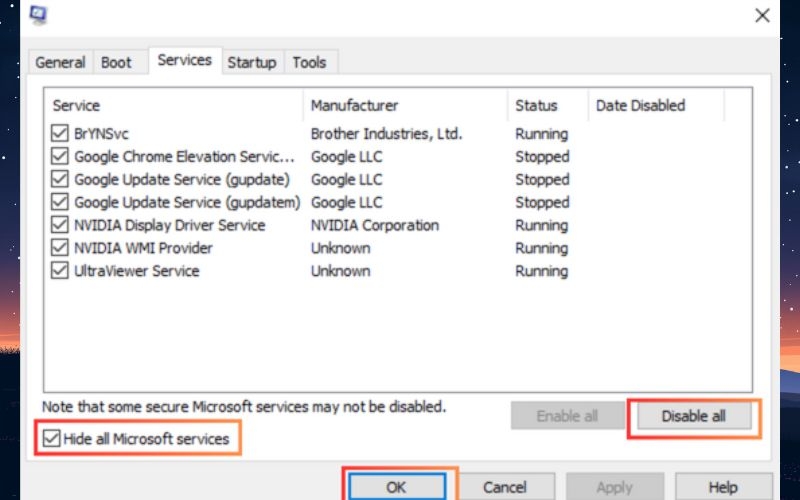800x500 pixels.
Task: Disable NVIDIA Display Driver Service checkbox
Action: point(60,226)
